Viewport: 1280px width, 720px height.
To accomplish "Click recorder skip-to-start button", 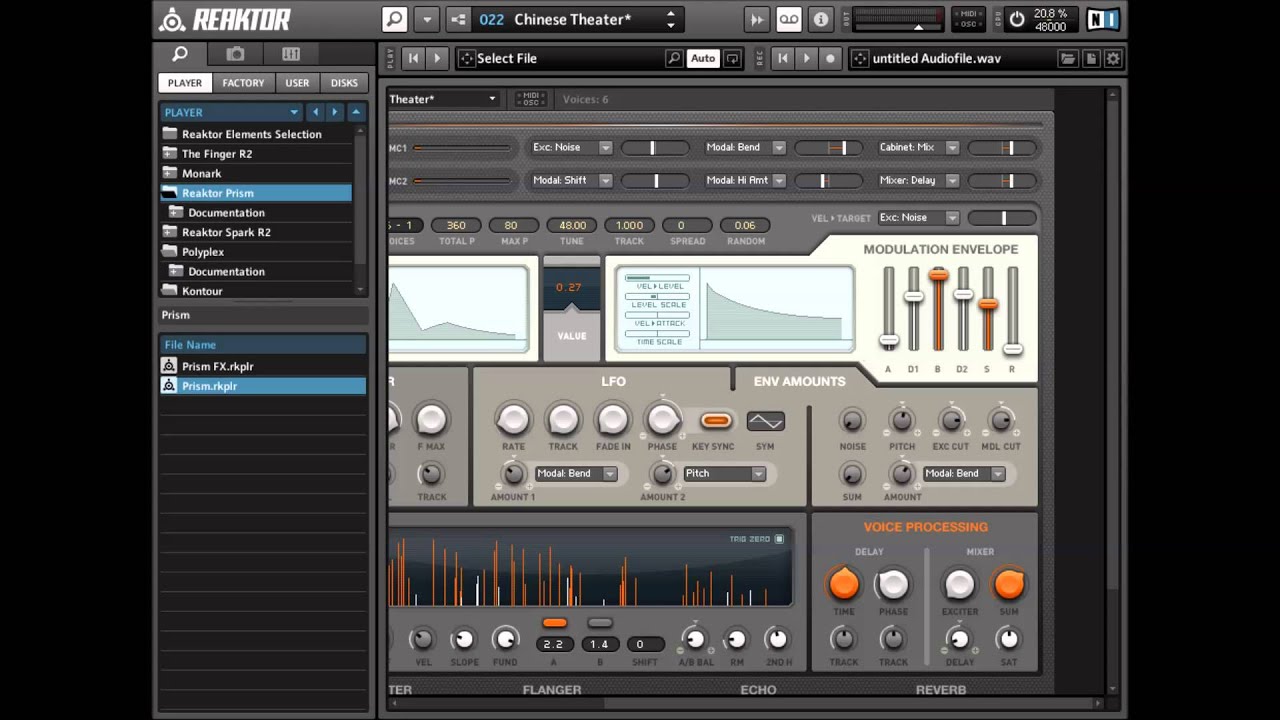I will click(x=783, y=59).
